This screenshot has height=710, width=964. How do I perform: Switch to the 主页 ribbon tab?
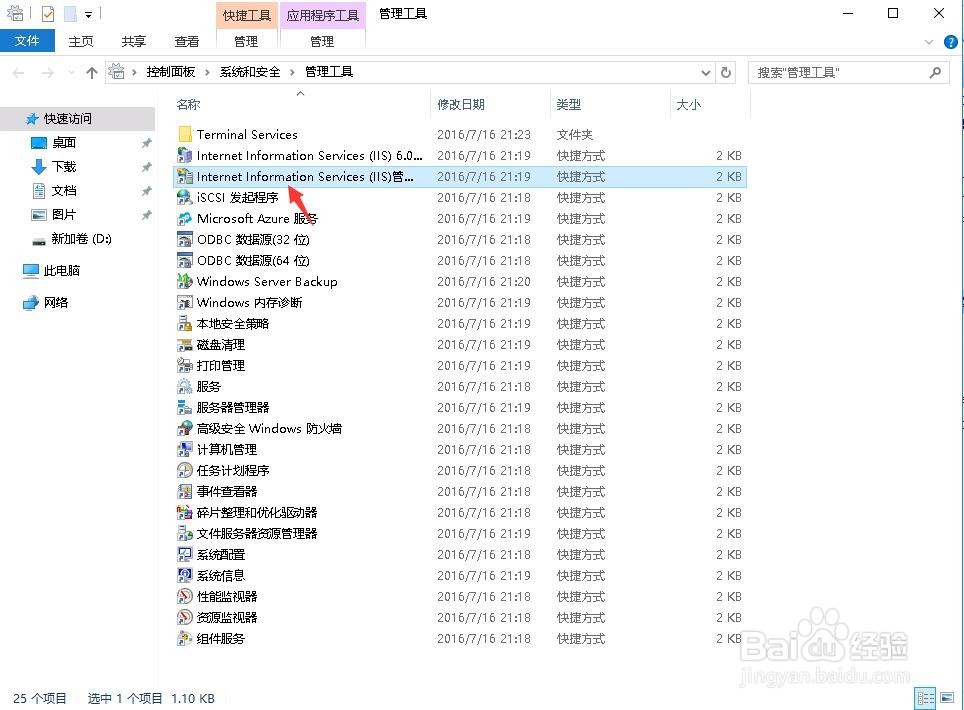(x=81, y=41)
